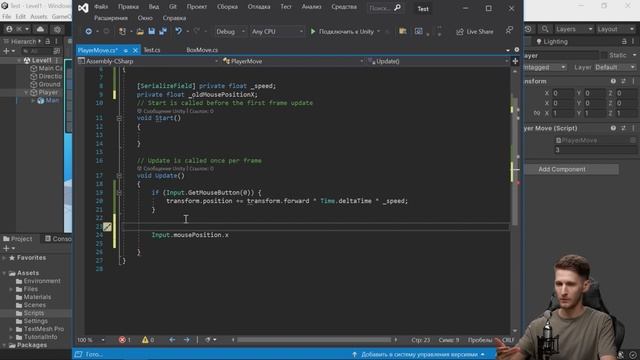Switch to the BoxMove.cs tab
This screenshot has width=640, height=360.
(202, 50)
